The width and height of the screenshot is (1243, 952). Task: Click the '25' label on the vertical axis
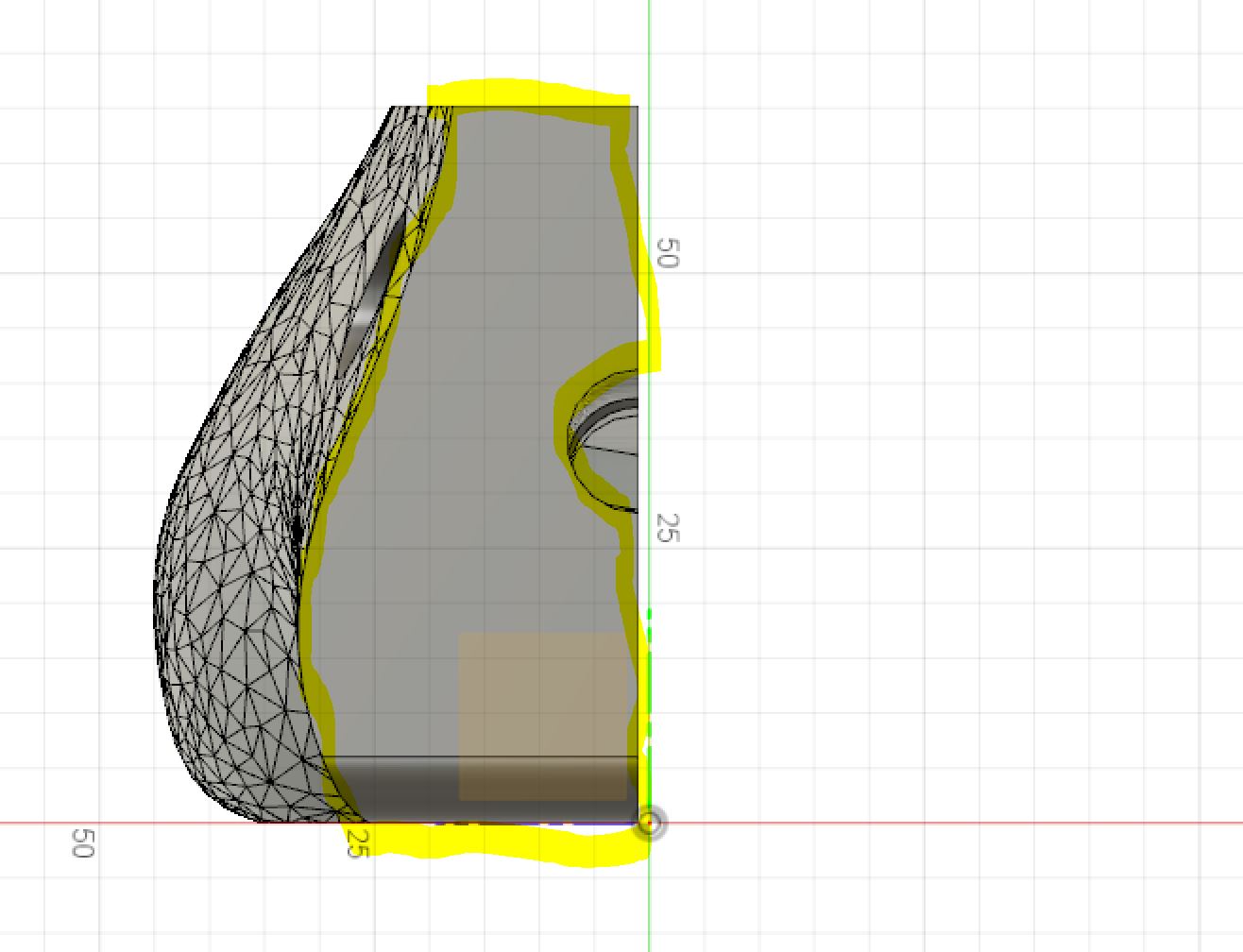(x=669, y=529)
